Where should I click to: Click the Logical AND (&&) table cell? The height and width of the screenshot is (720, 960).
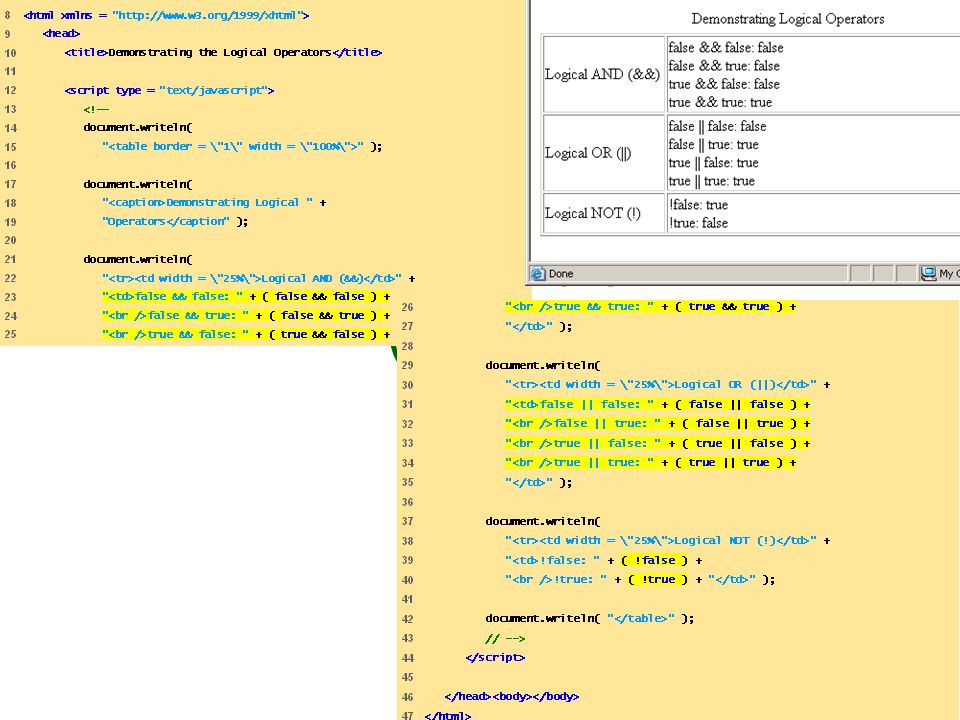coord(603,74)
